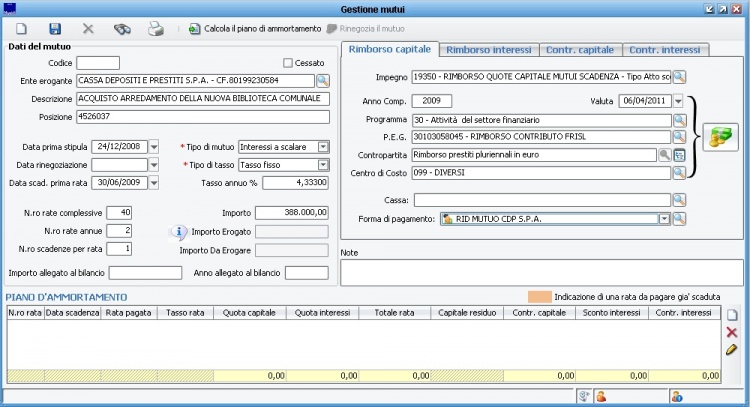Image resolution: width=750 pixels, height=407 pixels.
Task: Click search icon beside Impegno field
Action: click(679, 76)
